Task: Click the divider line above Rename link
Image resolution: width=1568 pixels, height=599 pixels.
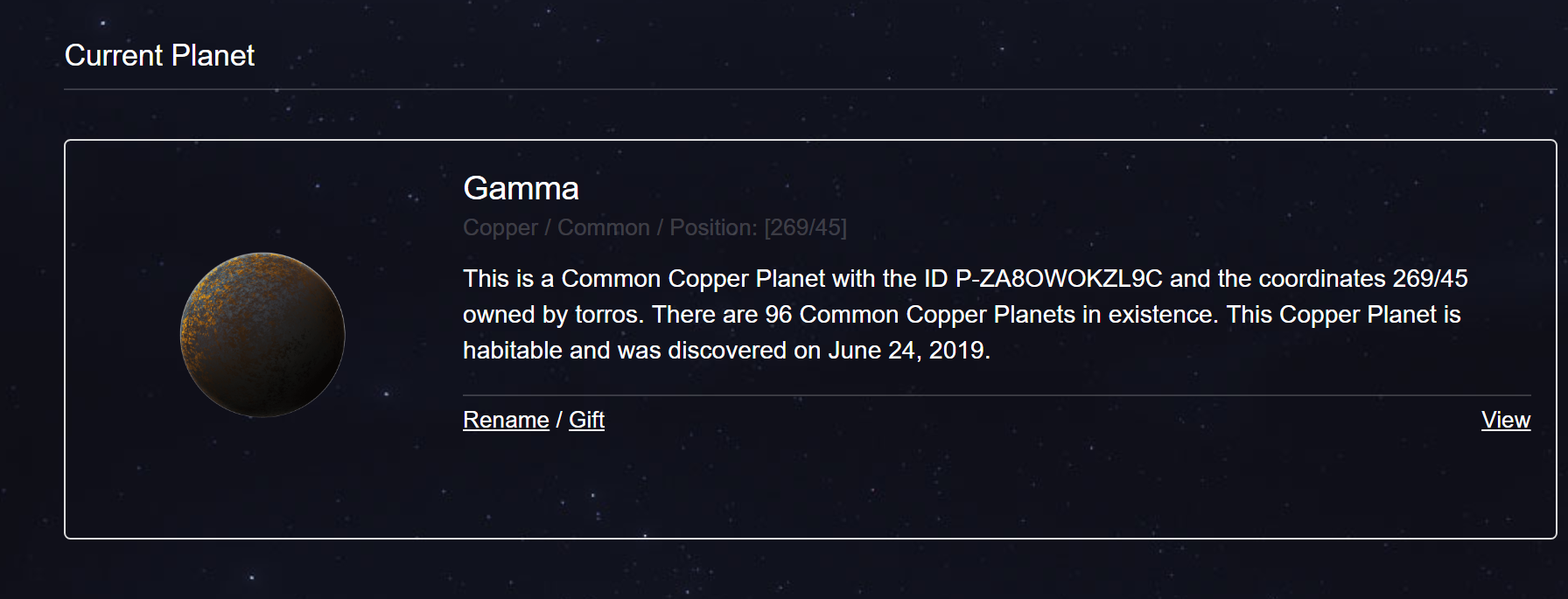Action: point(997,395)
